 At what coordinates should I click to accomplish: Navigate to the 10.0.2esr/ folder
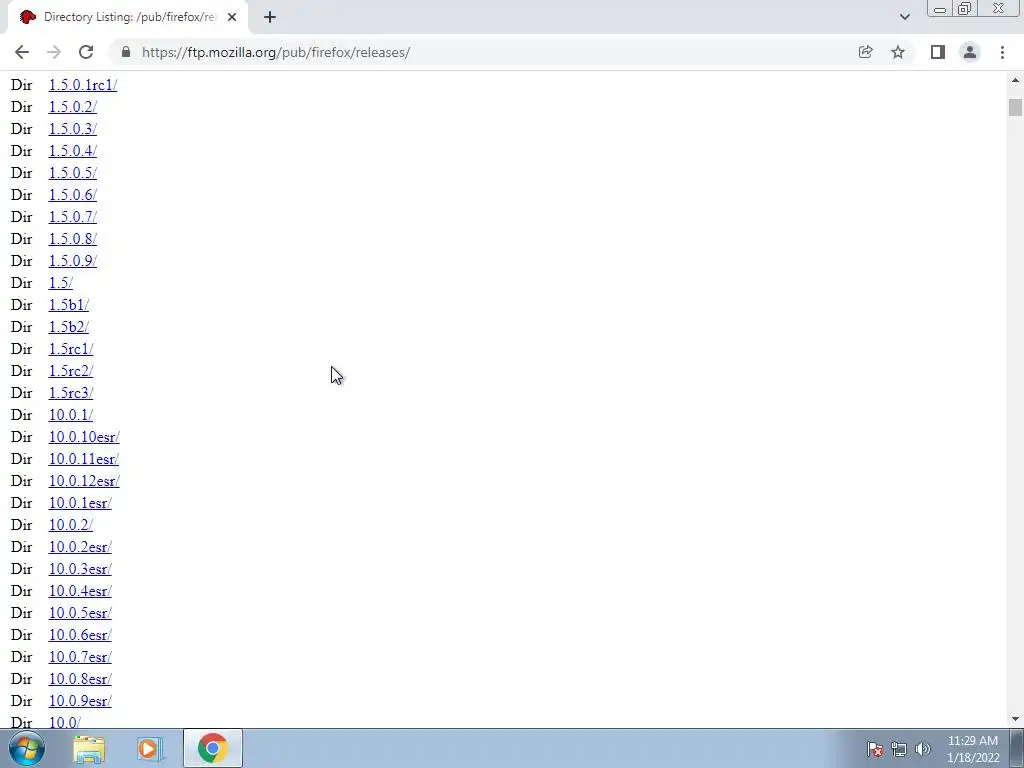point(80,547)
